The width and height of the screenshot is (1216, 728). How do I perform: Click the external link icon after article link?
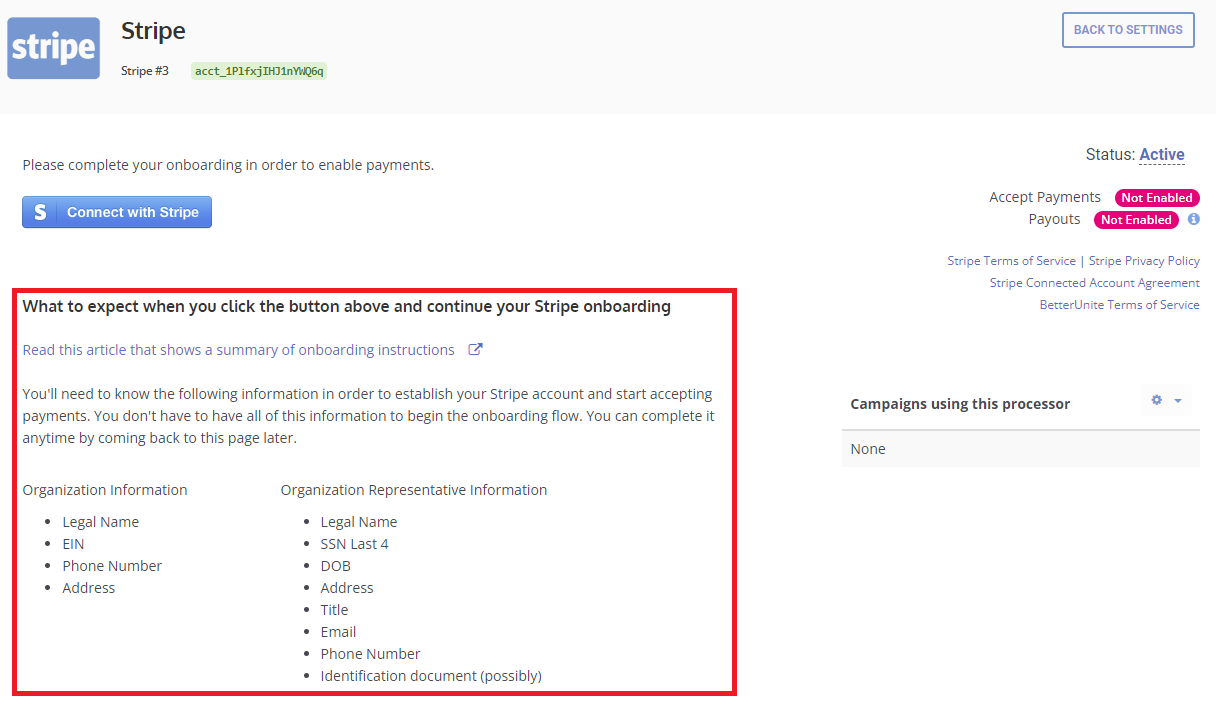476,350
